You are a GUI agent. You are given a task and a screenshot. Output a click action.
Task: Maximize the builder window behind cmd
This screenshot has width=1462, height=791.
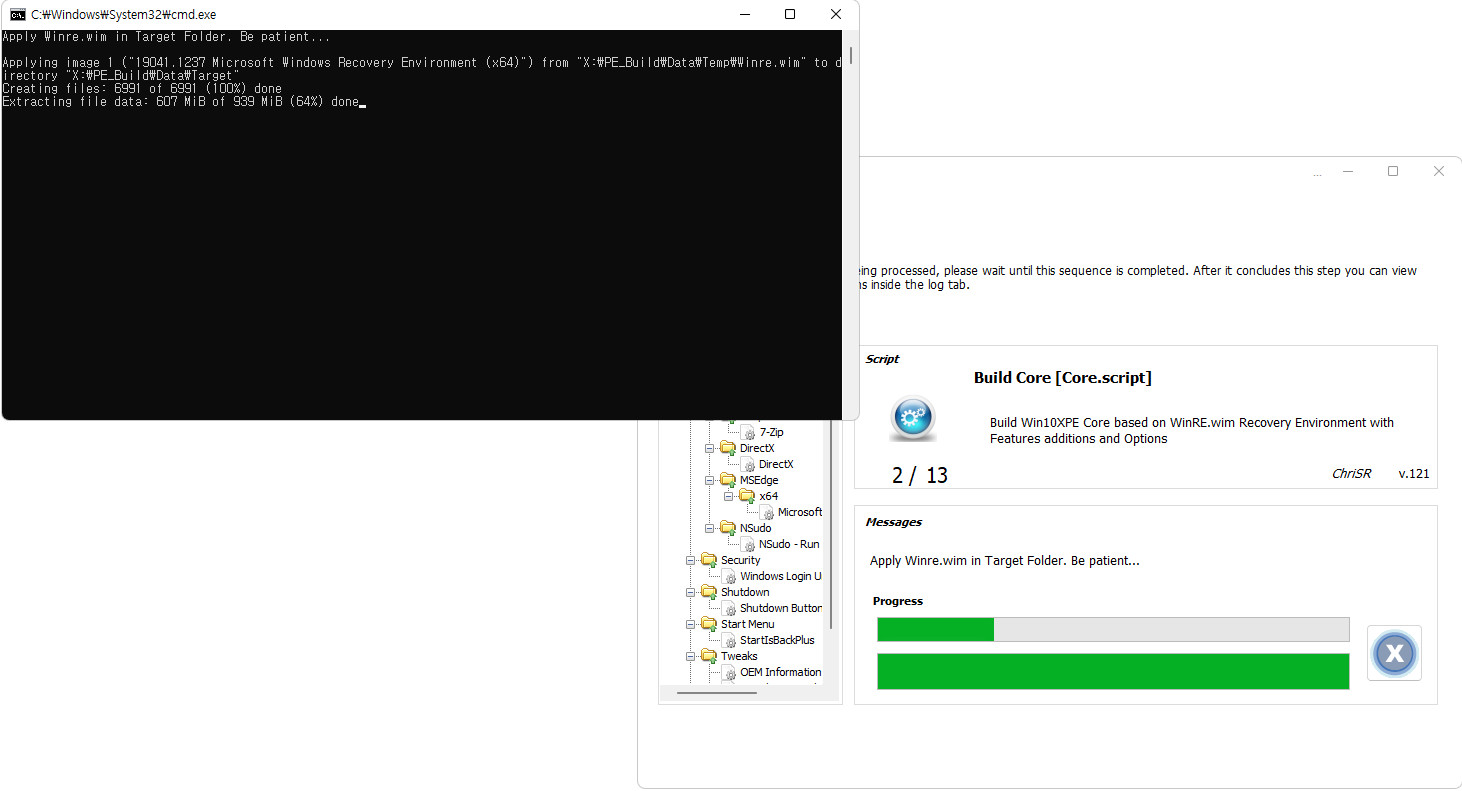1393,171
